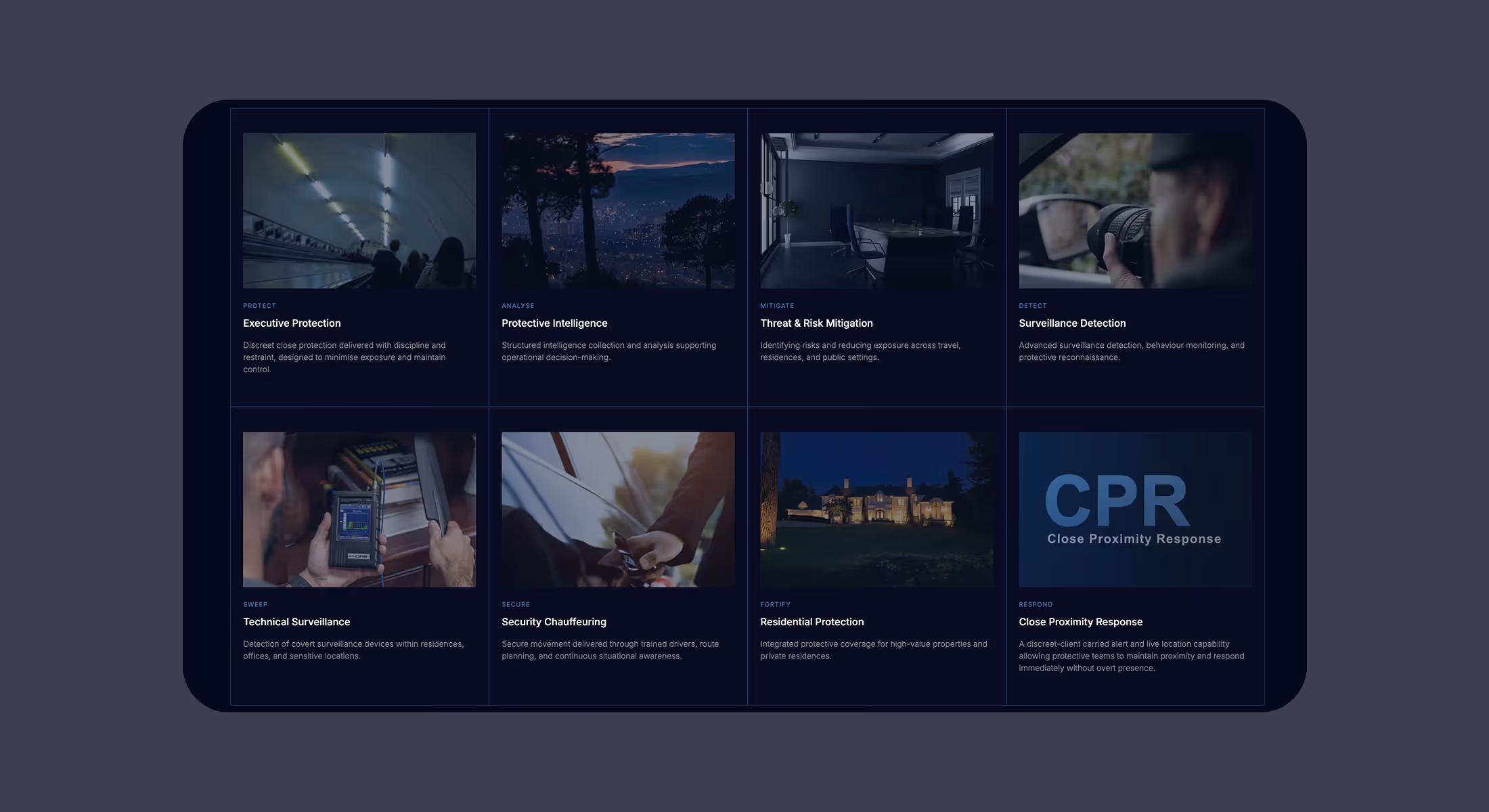Select the ANALYSE category label
This screenshot has height=812, width=1489.
(x=518, y=306)
